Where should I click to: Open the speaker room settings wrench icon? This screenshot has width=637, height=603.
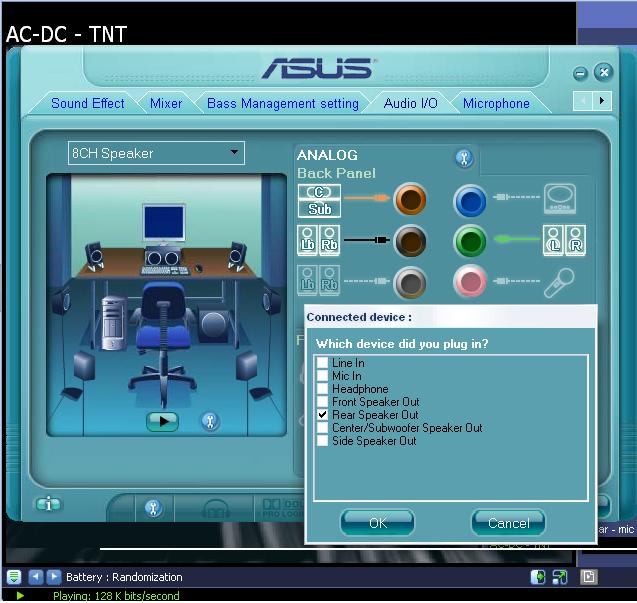point(210,421)
